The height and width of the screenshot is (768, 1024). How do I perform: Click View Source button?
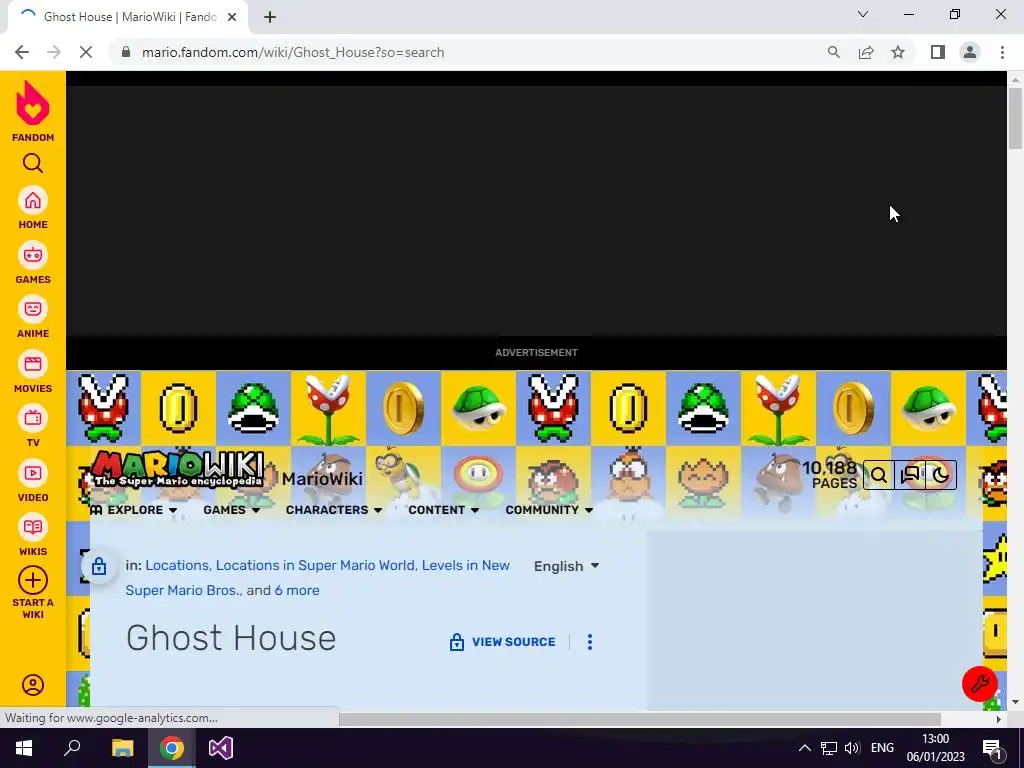[x=503, y=642]
